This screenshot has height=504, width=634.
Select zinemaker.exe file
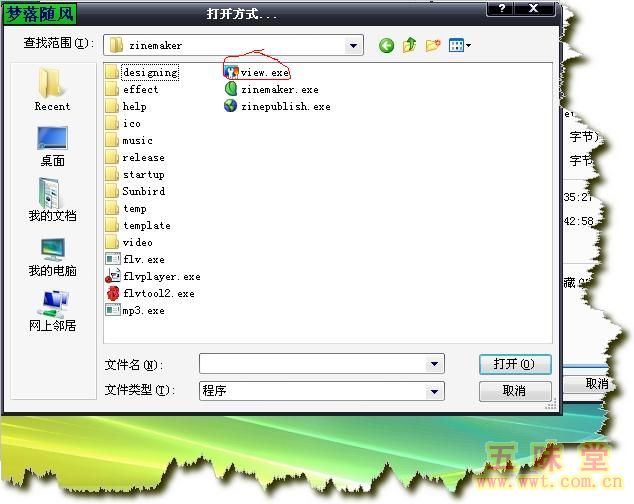[278, 90]
